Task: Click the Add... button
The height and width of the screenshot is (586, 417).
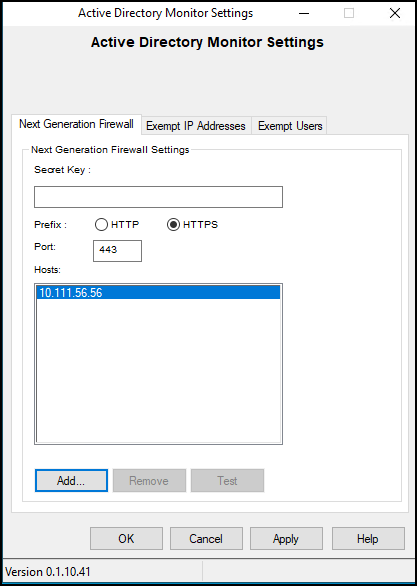Action: click(x=71, y=481)
